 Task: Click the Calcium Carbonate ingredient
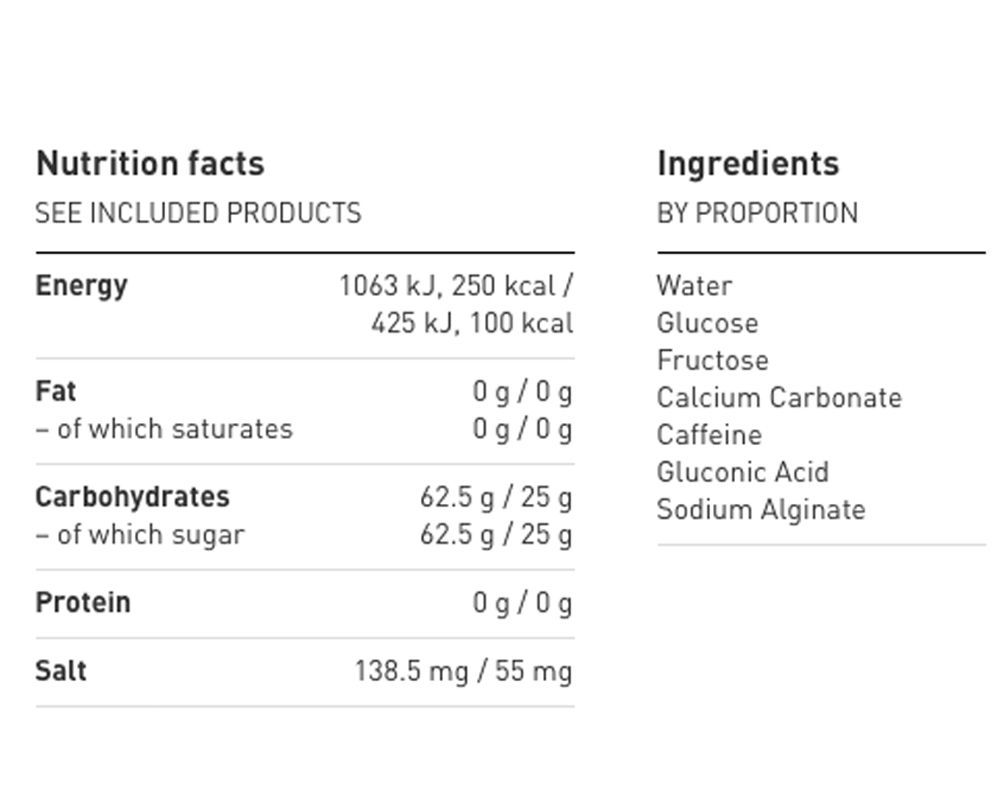pyautogui.click(x=780, y=398)
